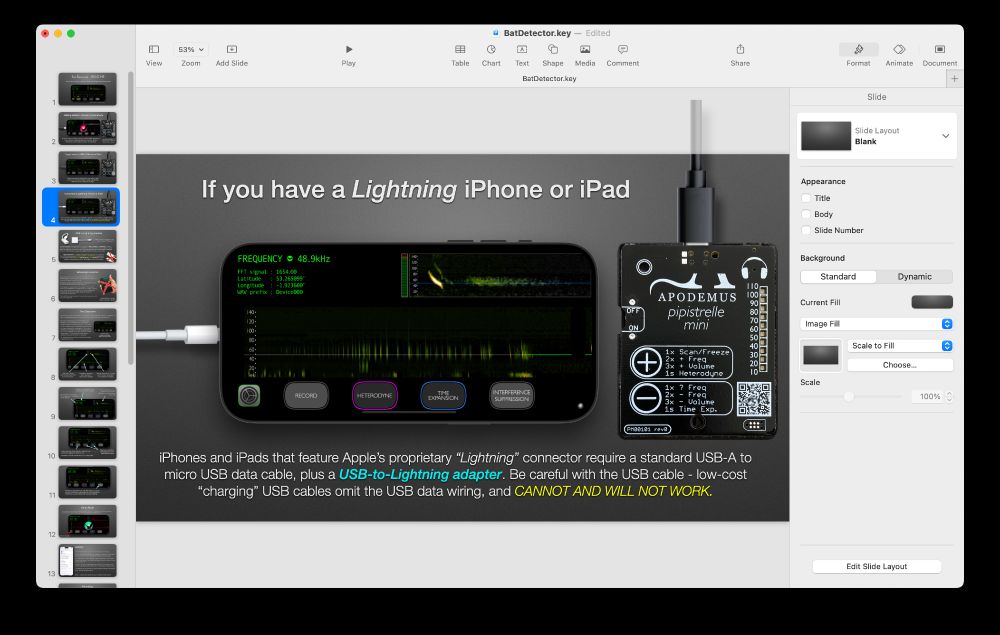This screenshot has width=1000, height=635.
Task: Select slide 8 thumbnail
Action: click(x=87, y=364)
